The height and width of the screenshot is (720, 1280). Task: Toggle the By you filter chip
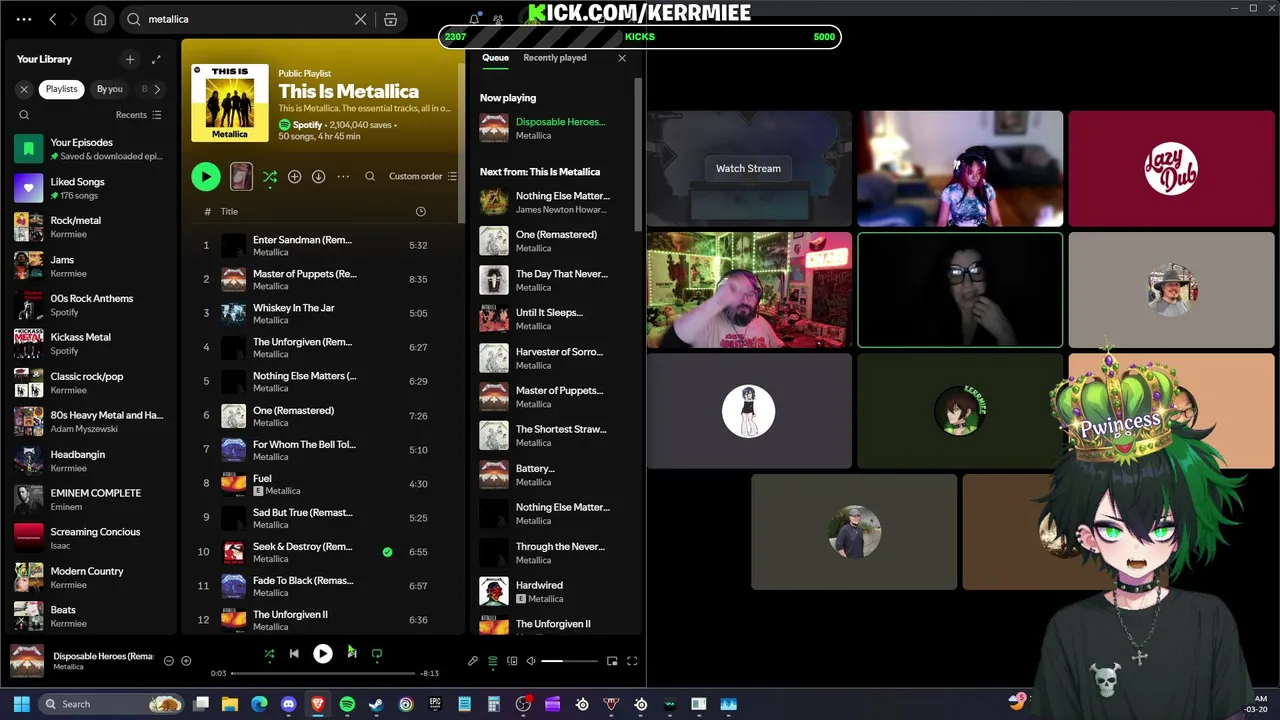pyautogui.click(x=110, y=89)
